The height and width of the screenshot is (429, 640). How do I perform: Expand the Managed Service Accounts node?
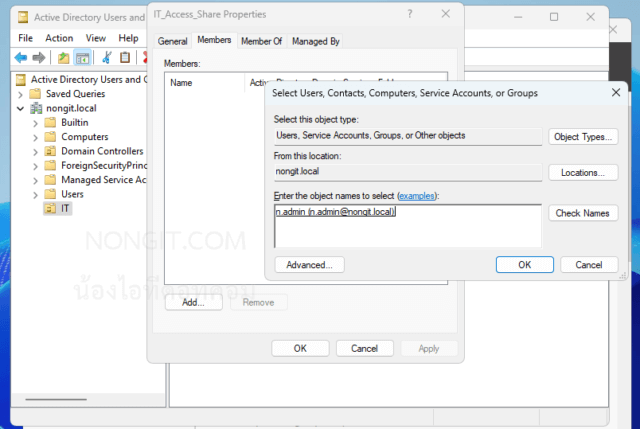pyautogui.click(x=36, y=180)
